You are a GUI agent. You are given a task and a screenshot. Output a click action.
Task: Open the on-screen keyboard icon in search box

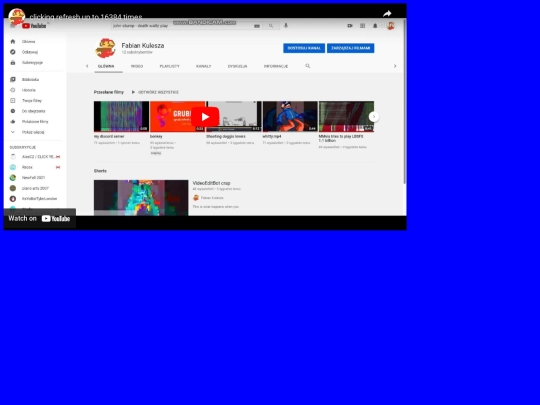pyautogui.click(x=257, y=26)
